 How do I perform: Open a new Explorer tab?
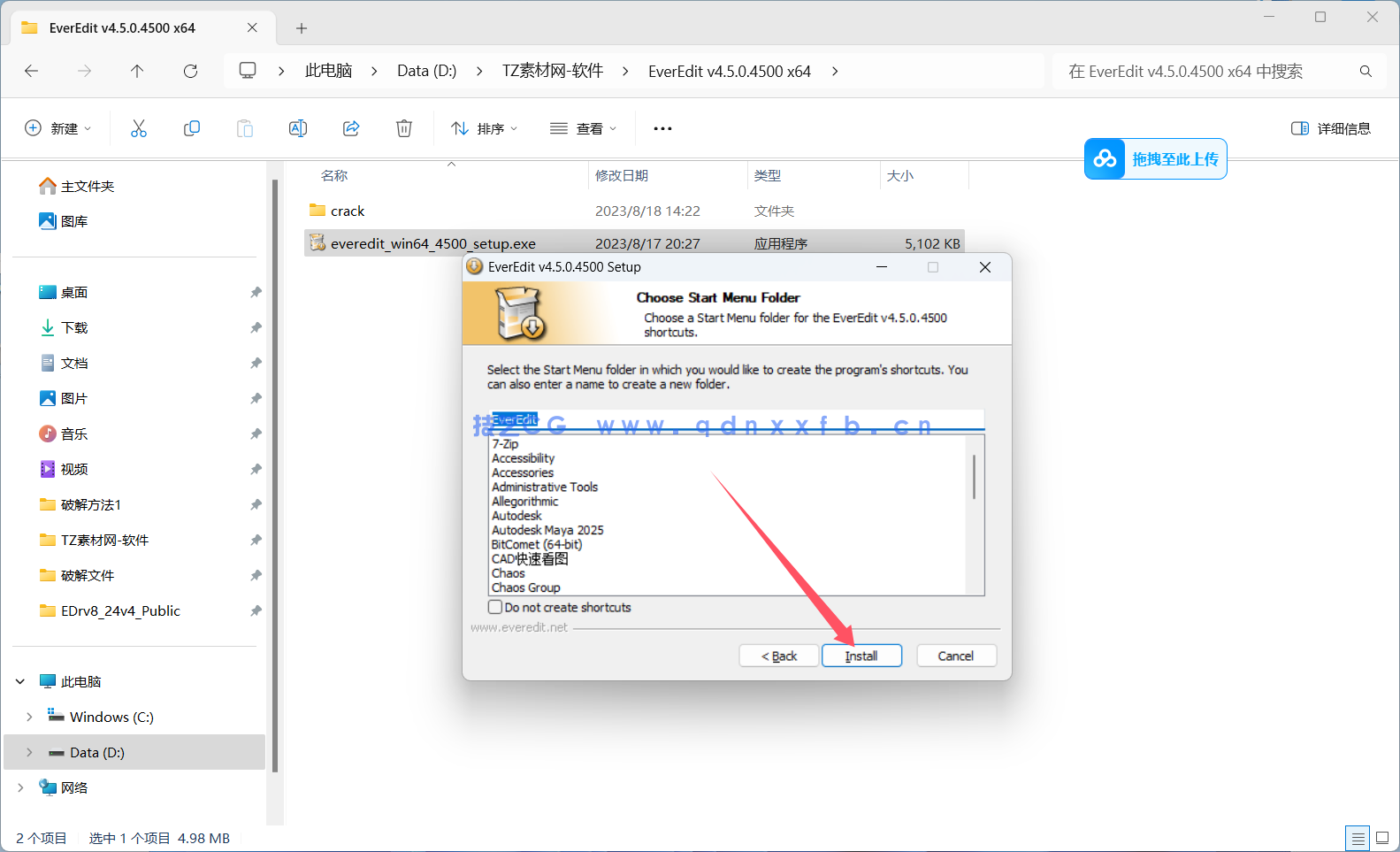pyautogui.click(x=302, y=28)
